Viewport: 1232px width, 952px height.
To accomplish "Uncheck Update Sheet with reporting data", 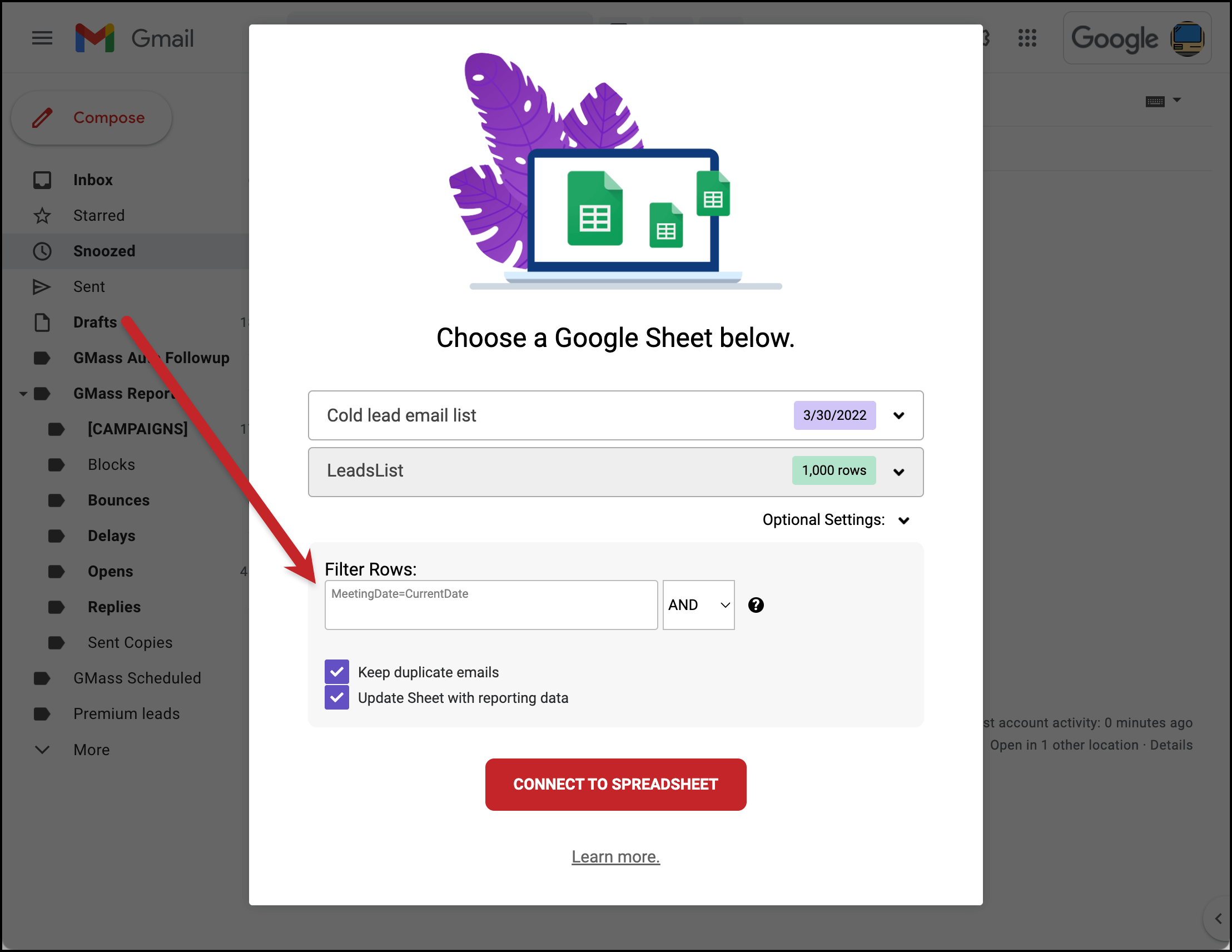I will 337,697.
